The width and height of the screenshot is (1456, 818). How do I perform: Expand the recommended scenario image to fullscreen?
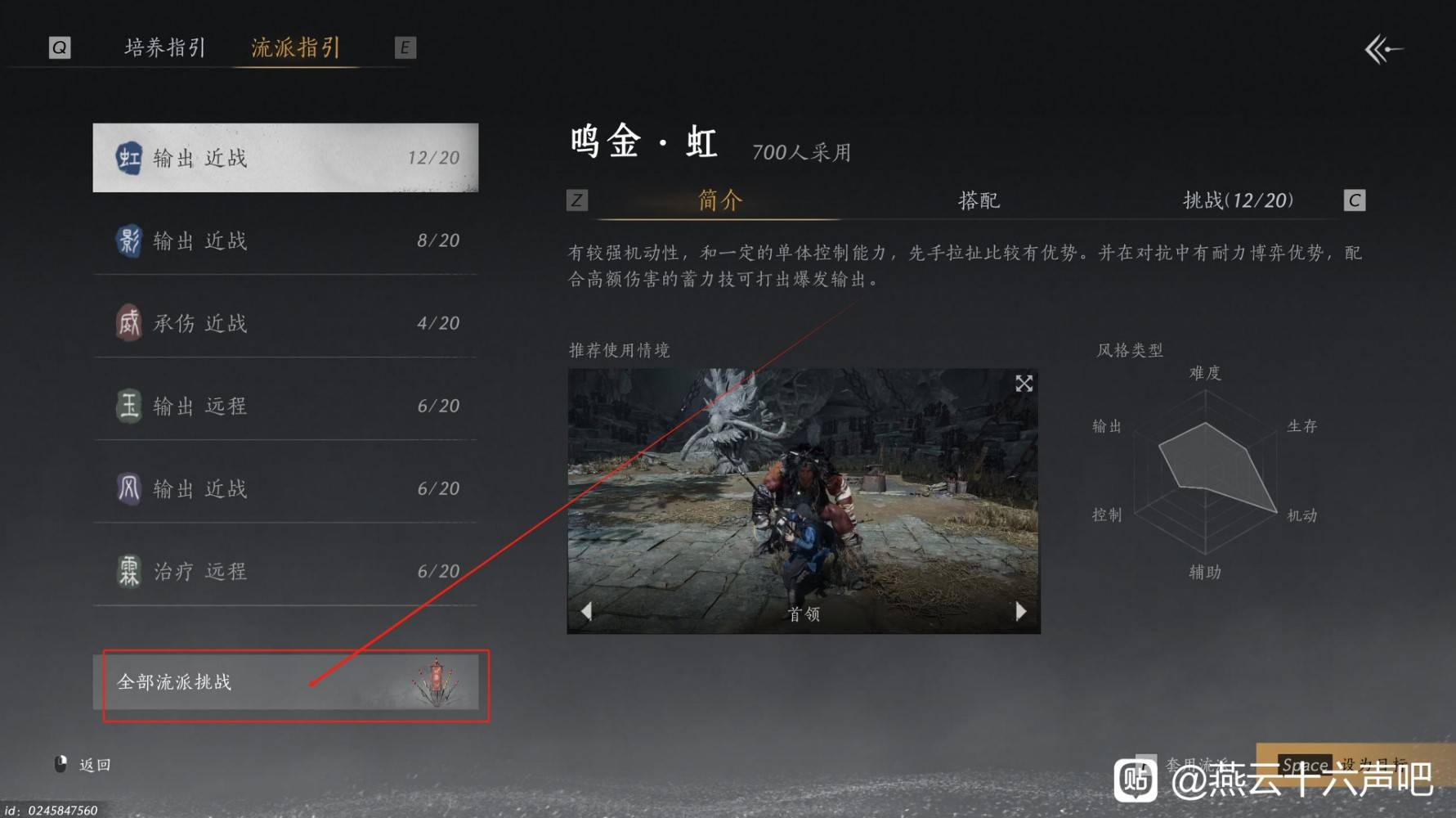tap(1024, 384)
